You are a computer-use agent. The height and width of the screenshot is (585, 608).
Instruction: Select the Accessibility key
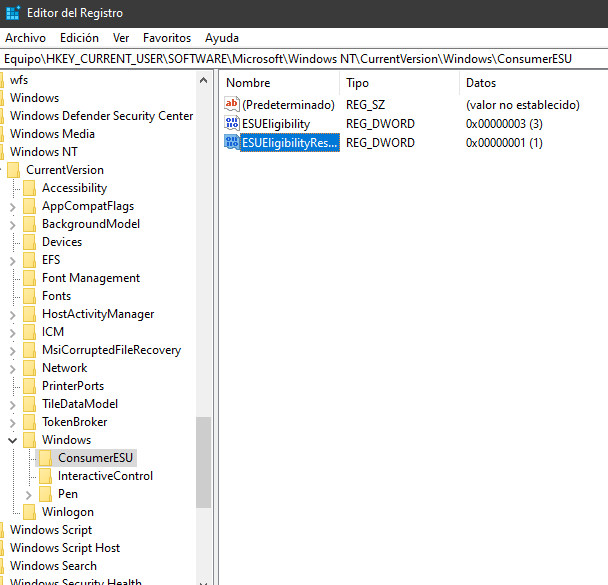tap(74, 188)
